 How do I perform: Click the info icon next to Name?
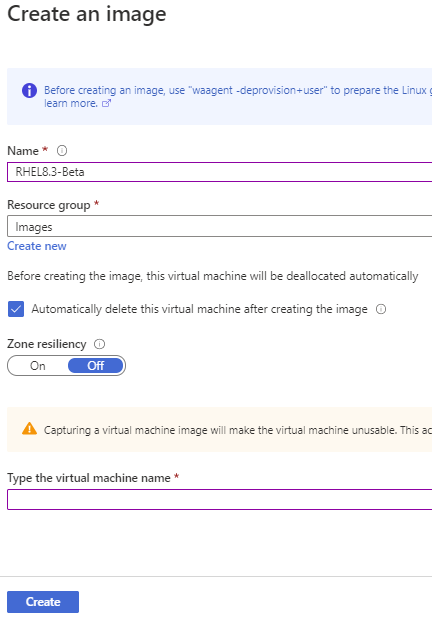point(62,151)
